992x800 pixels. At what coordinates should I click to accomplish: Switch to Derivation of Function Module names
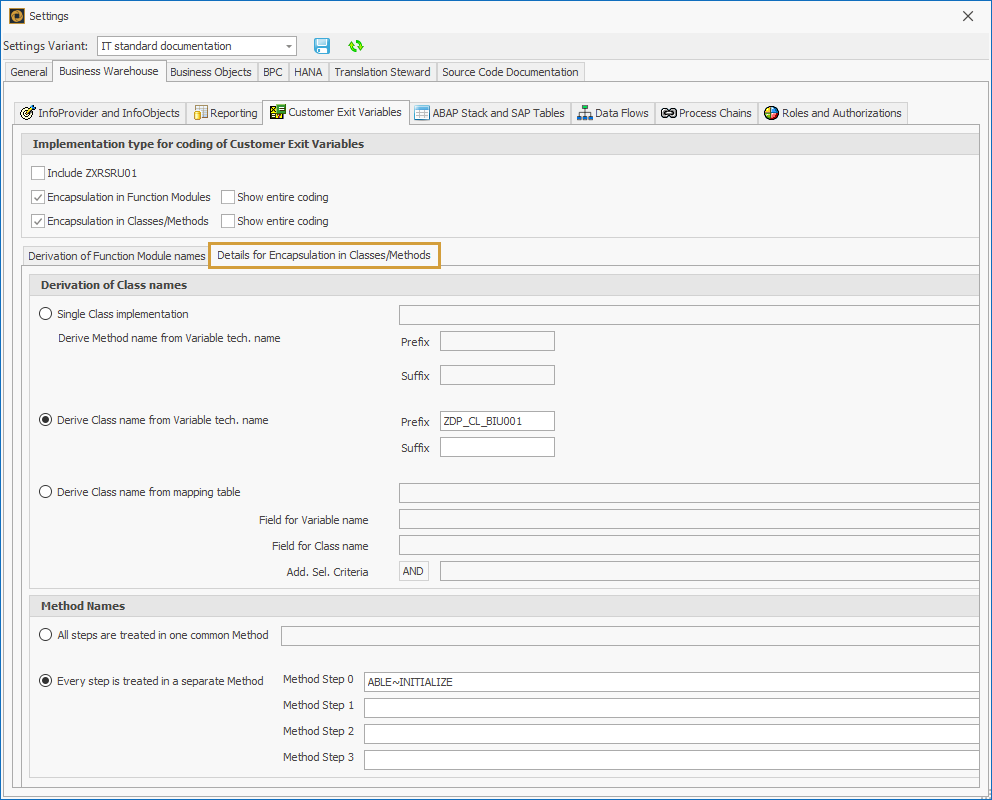point(115,255)
